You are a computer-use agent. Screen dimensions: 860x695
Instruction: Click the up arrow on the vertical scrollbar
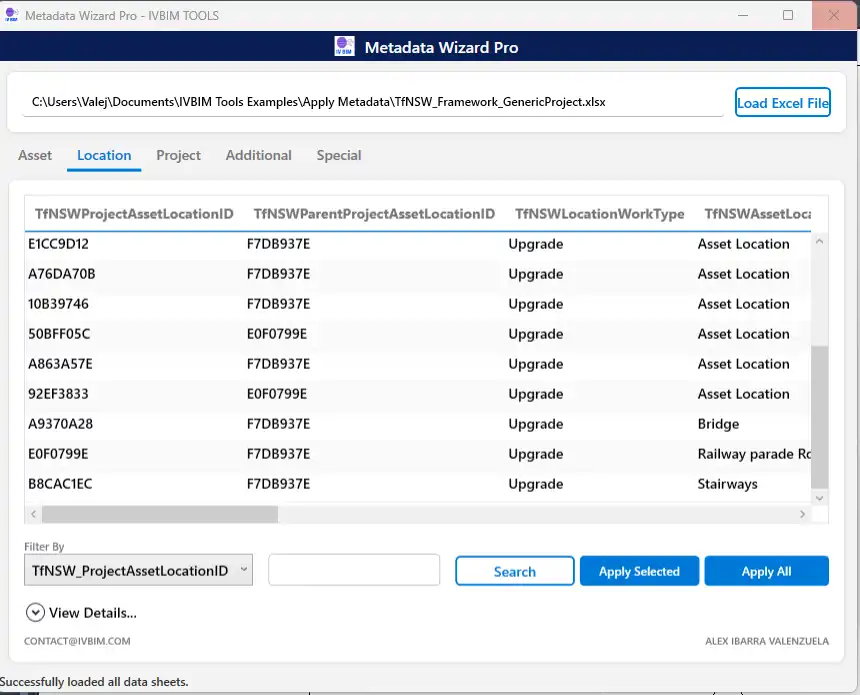pos(820,240)
